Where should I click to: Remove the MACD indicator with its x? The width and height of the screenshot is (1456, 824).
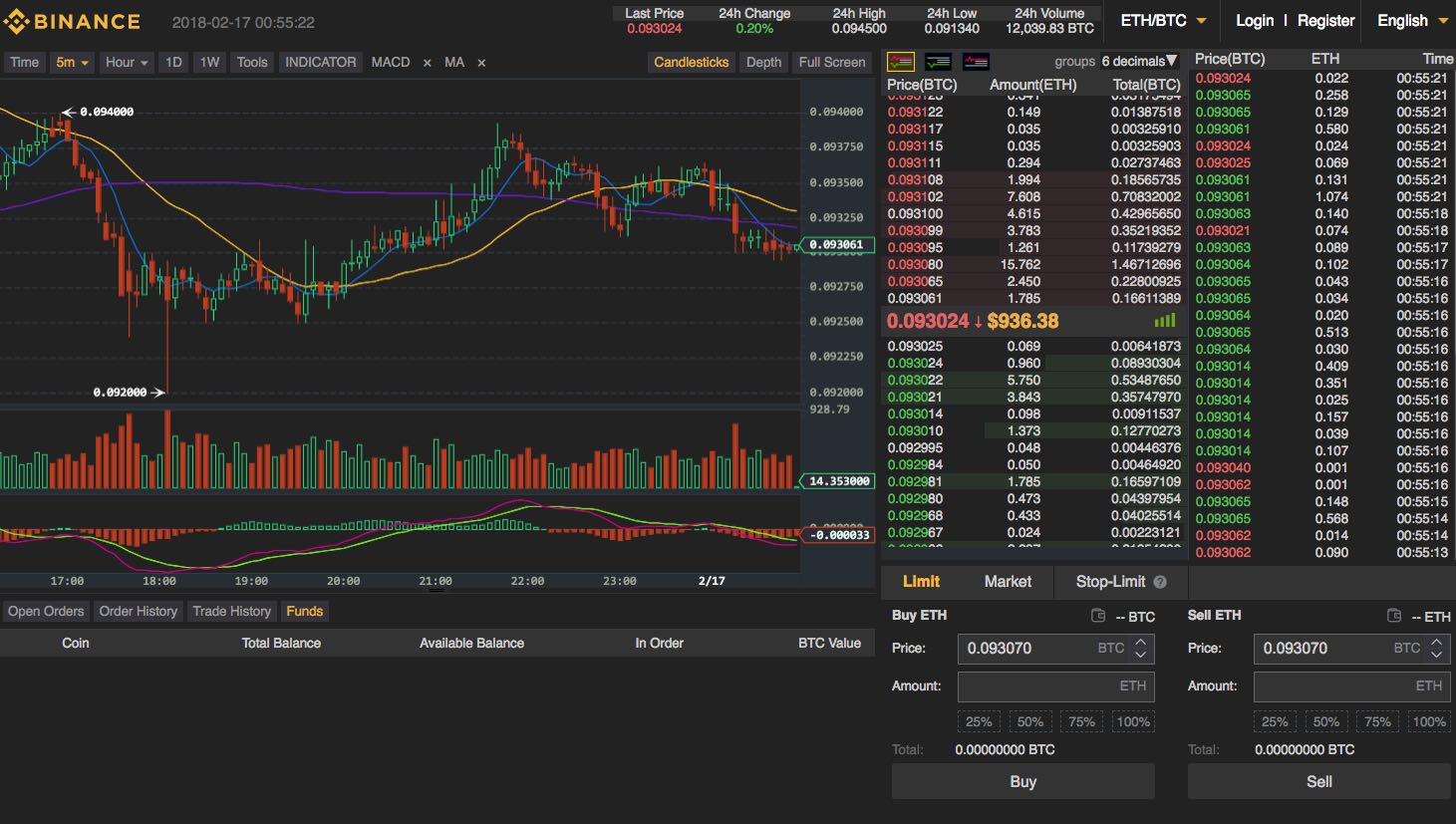click(427, 62)
